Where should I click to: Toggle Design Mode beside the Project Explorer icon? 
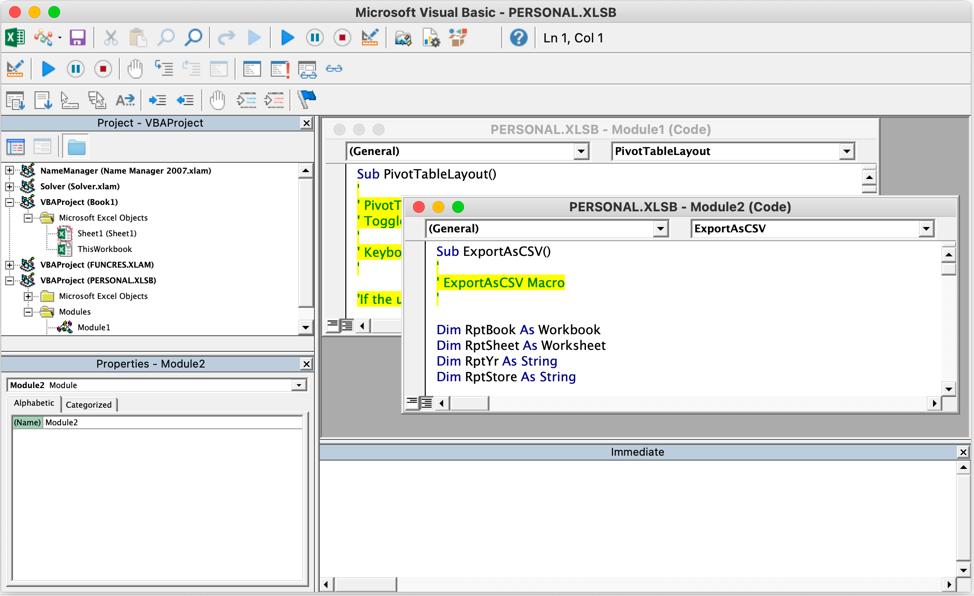pos(370,38)
